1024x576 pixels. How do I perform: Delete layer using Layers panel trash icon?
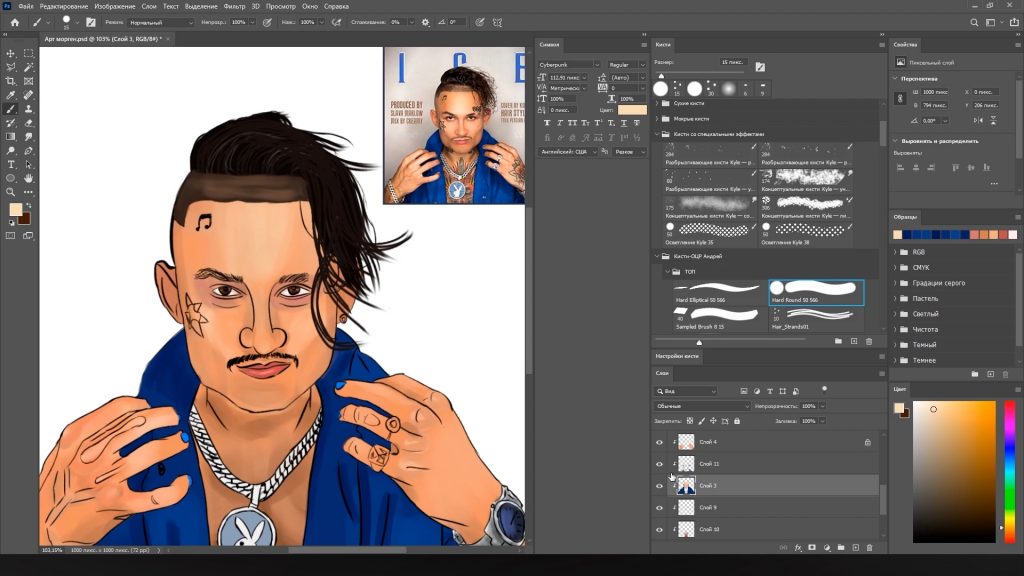point(869,547)
